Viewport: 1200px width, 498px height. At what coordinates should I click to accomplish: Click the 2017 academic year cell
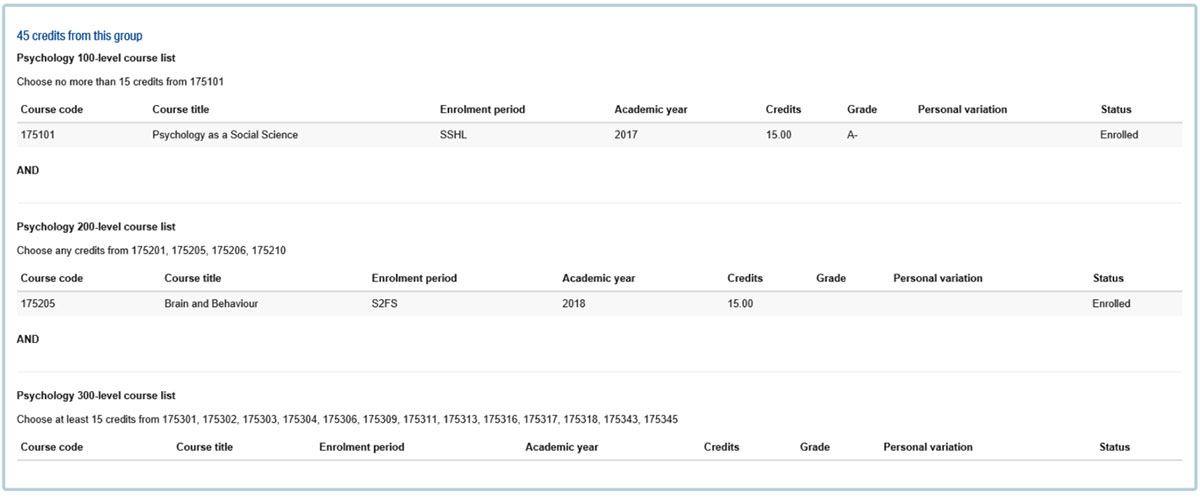pos(626,134)
